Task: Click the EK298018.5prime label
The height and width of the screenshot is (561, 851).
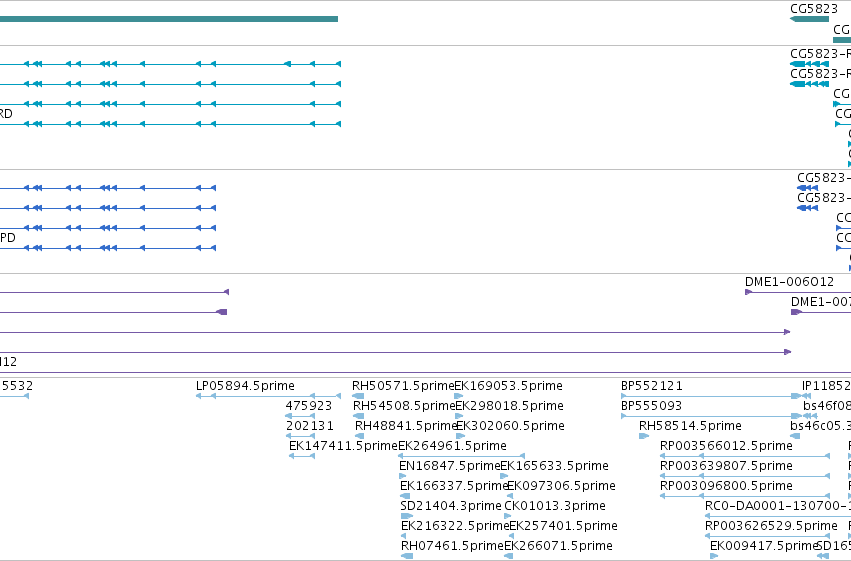Action: pyautogui.click(x=509, y=406)
